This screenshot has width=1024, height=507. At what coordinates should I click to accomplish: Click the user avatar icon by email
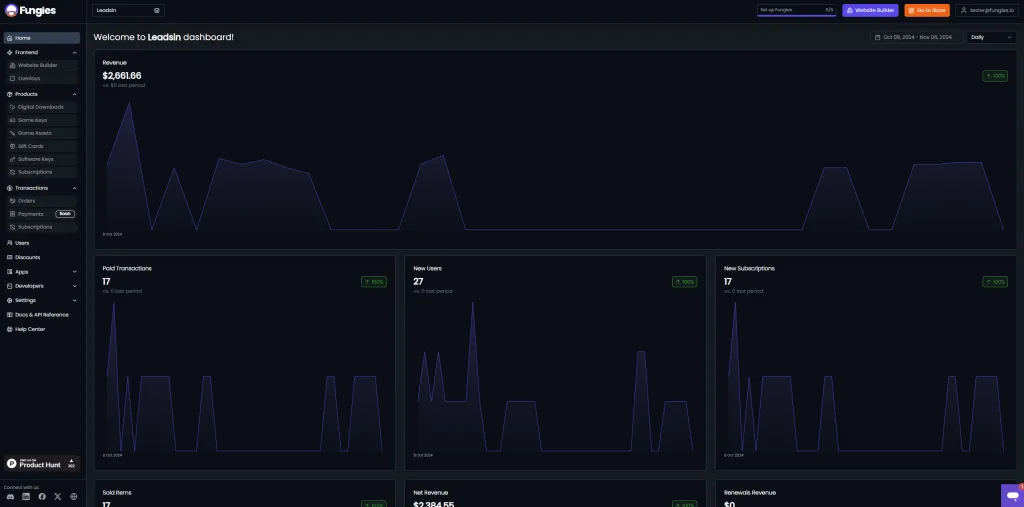coord(963,10)
